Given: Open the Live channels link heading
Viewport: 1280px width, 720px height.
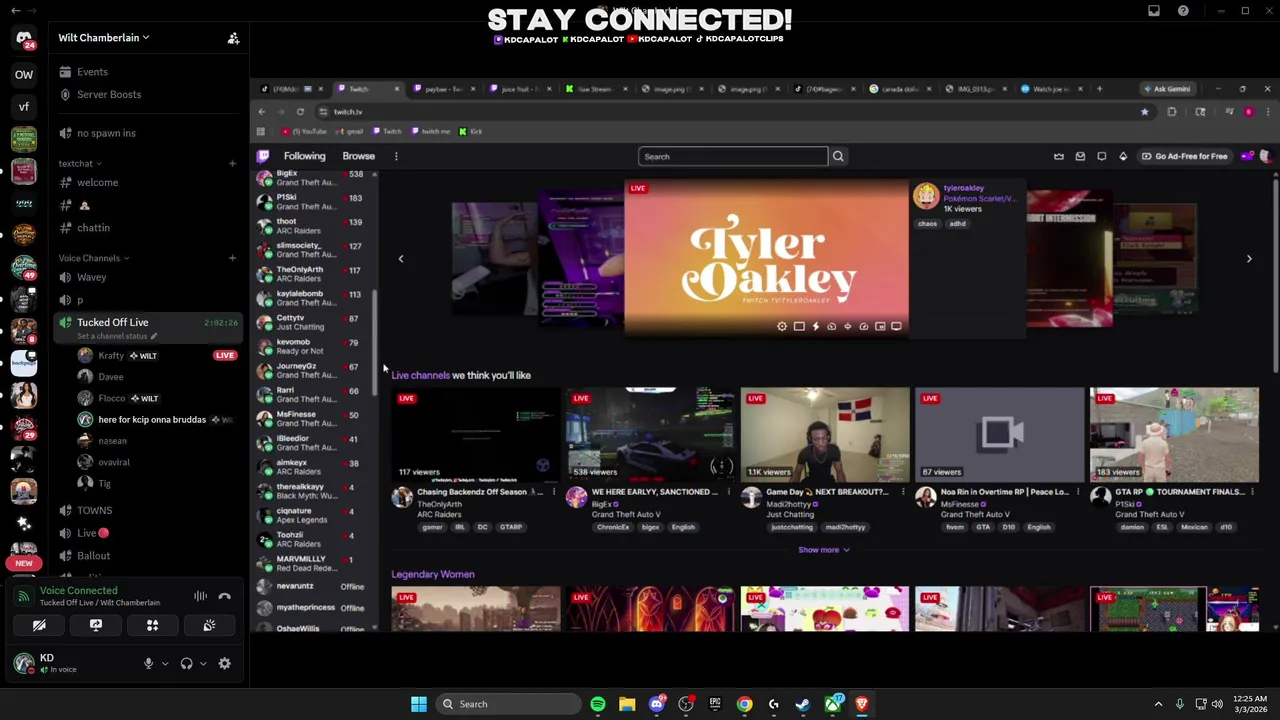Looking at the screenshot, I should (x=420, y=376).
